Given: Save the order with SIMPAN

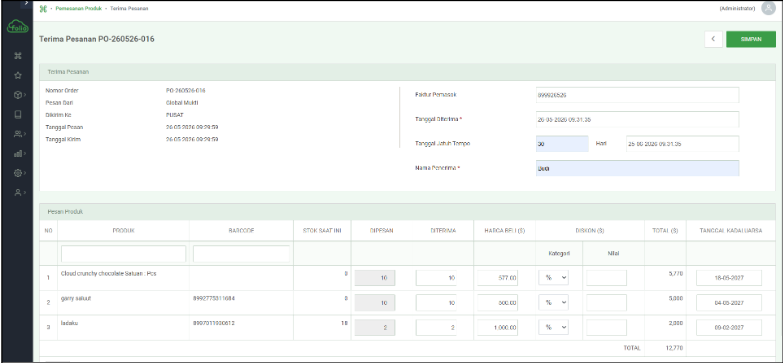Looking at the screenshot, I should 751,39.
